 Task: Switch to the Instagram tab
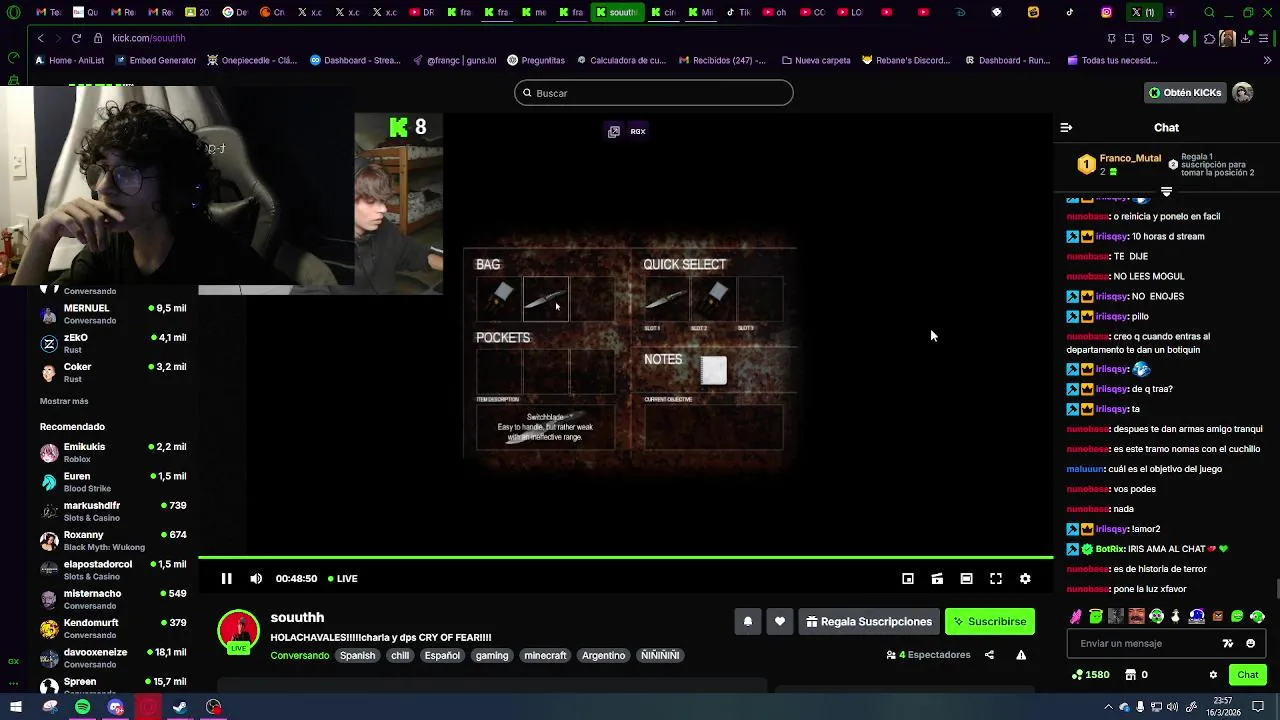pyautogui.click(x=1106, y=12)
